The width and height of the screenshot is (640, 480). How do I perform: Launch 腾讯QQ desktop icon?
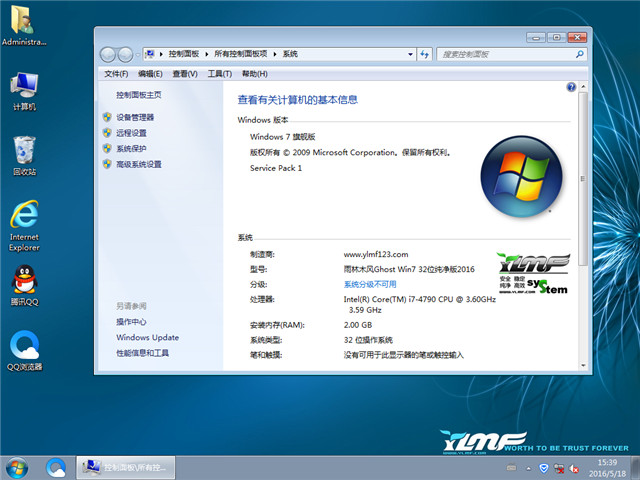coord(24,285)
